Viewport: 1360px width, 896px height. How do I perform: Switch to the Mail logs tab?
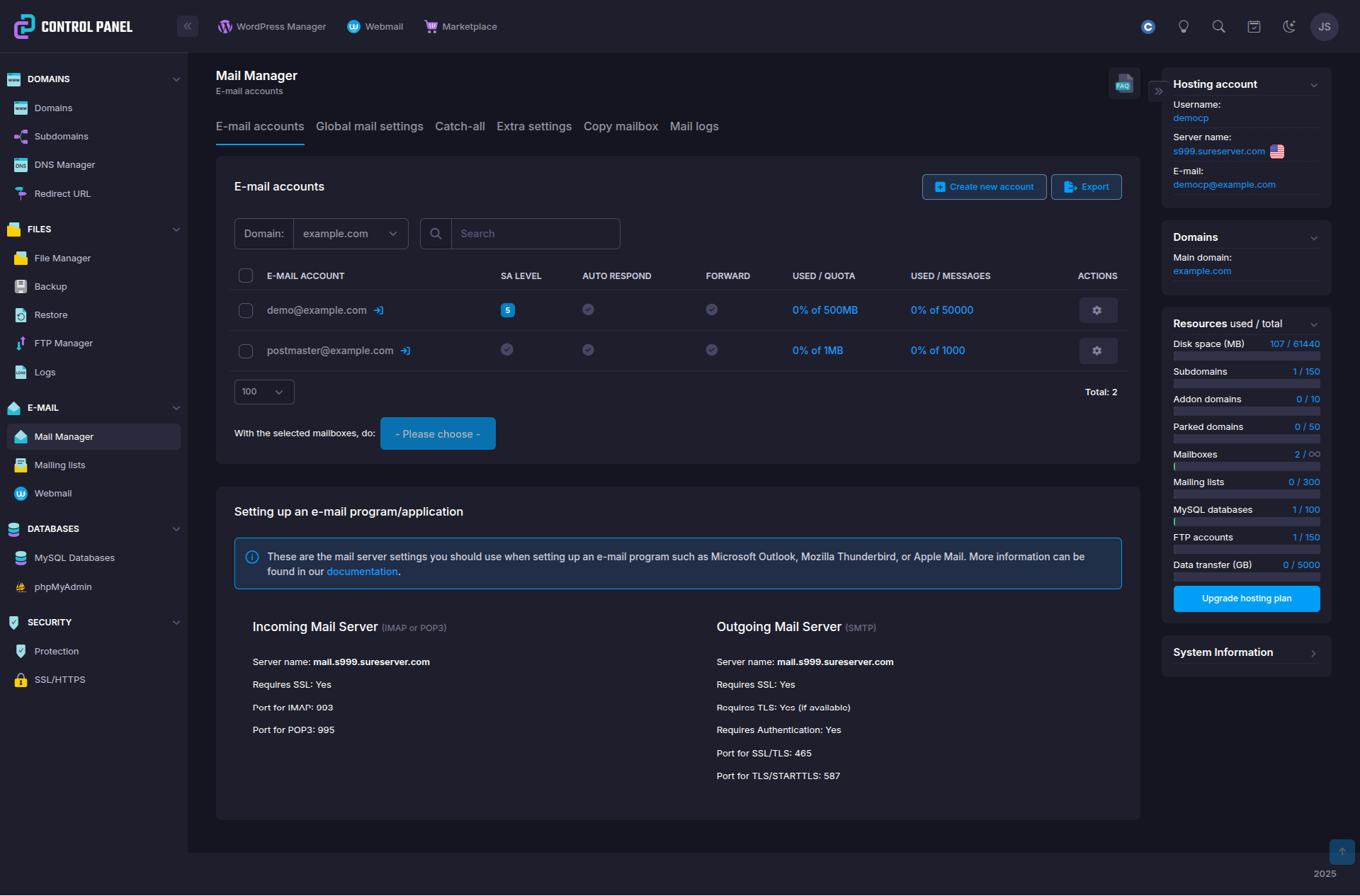694,127
